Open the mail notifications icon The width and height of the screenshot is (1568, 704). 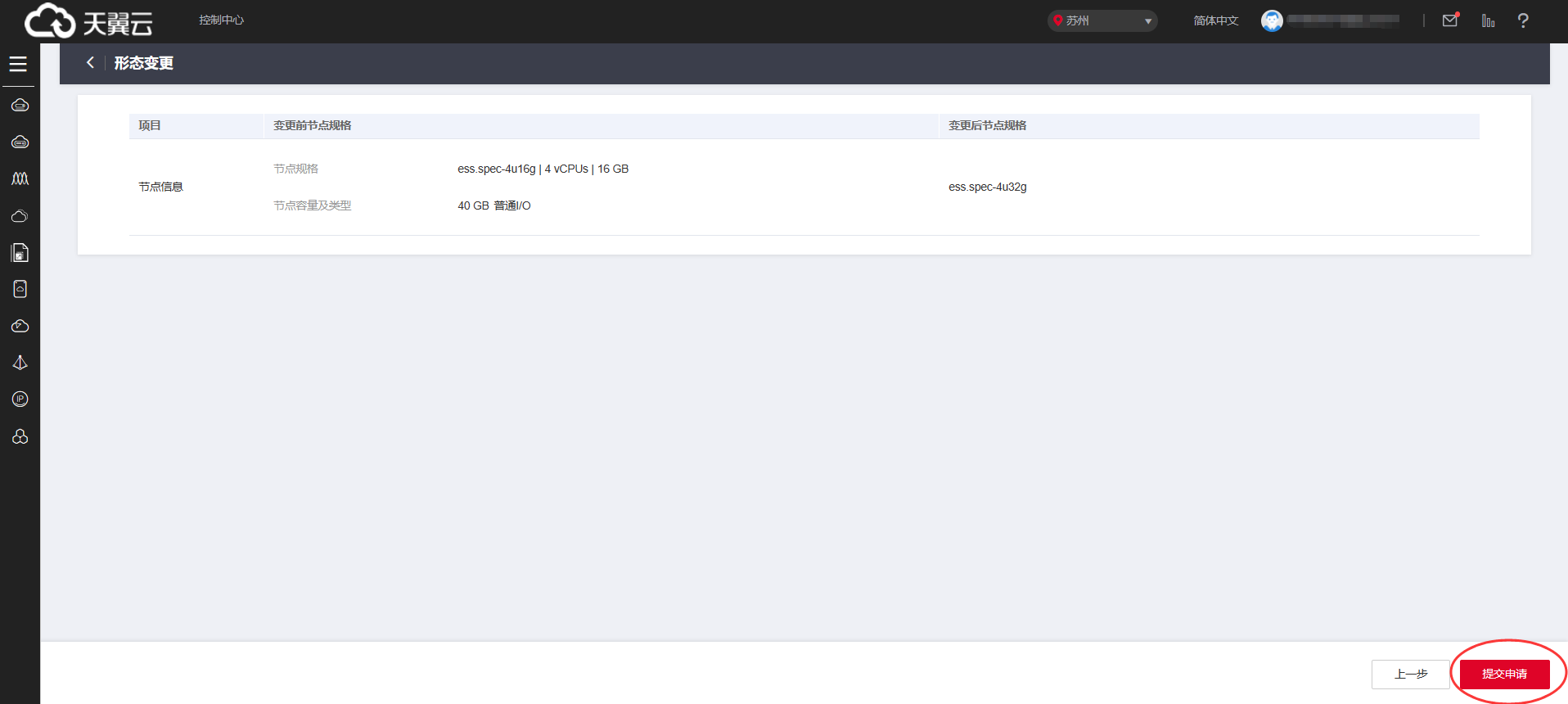pyautogui.click(x=1450, y=20)
